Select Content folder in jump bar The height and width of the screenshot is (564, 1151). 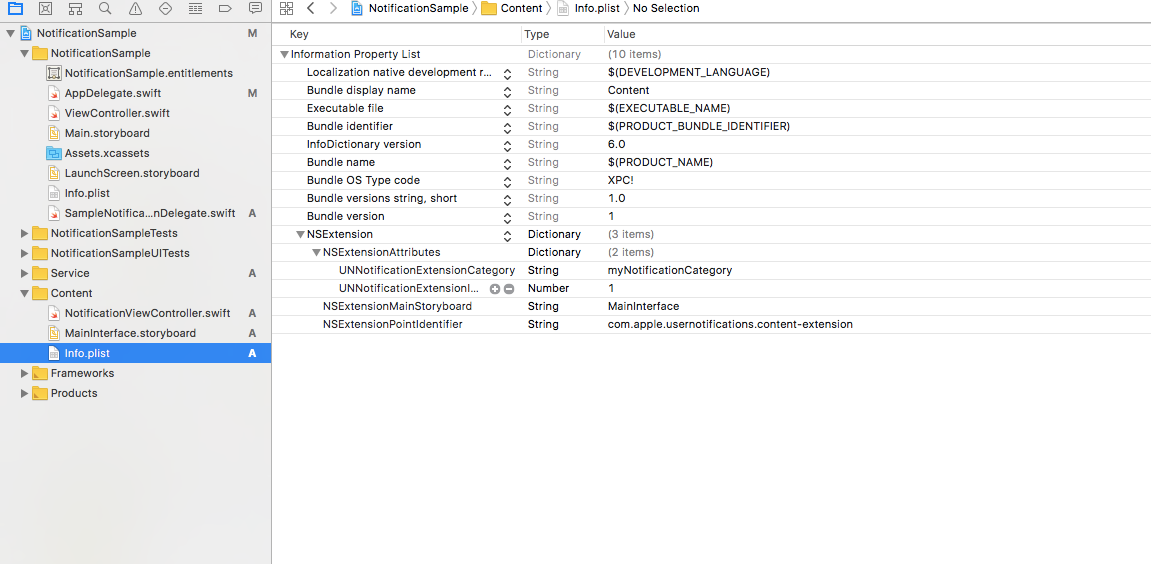512,9
